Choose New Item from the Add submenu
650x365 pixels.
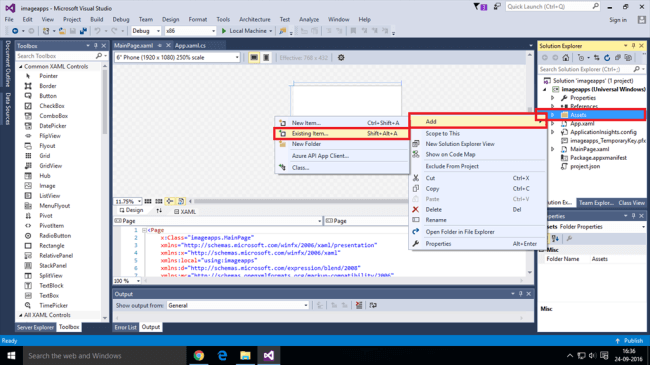342,123
